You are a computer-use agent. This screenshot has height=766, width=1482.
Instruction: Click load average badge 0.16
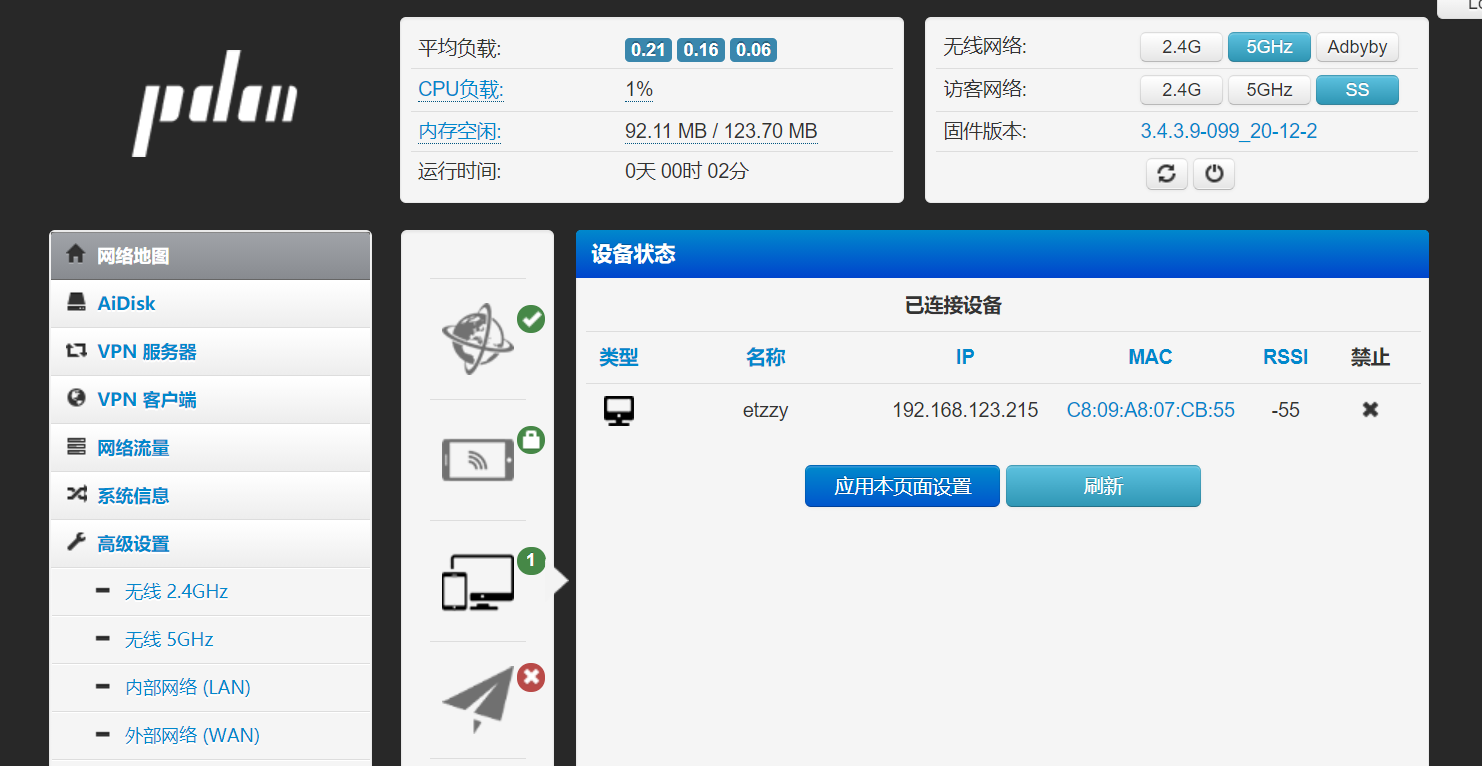point(701,49)
